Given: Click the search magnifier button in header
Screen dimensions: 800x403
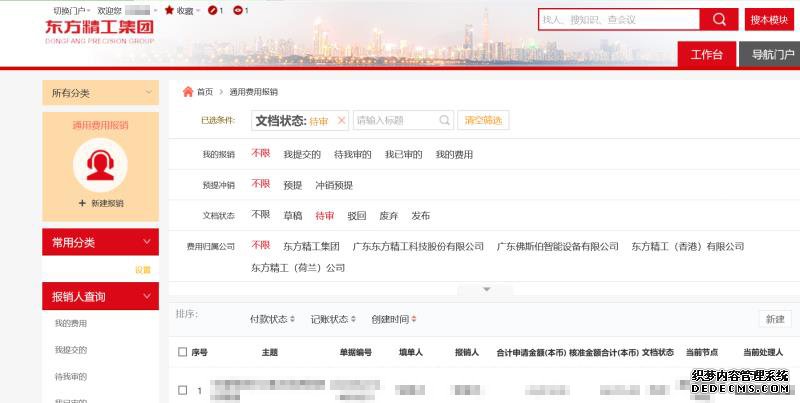Looking at the screenshot, I should coord(719,19).
